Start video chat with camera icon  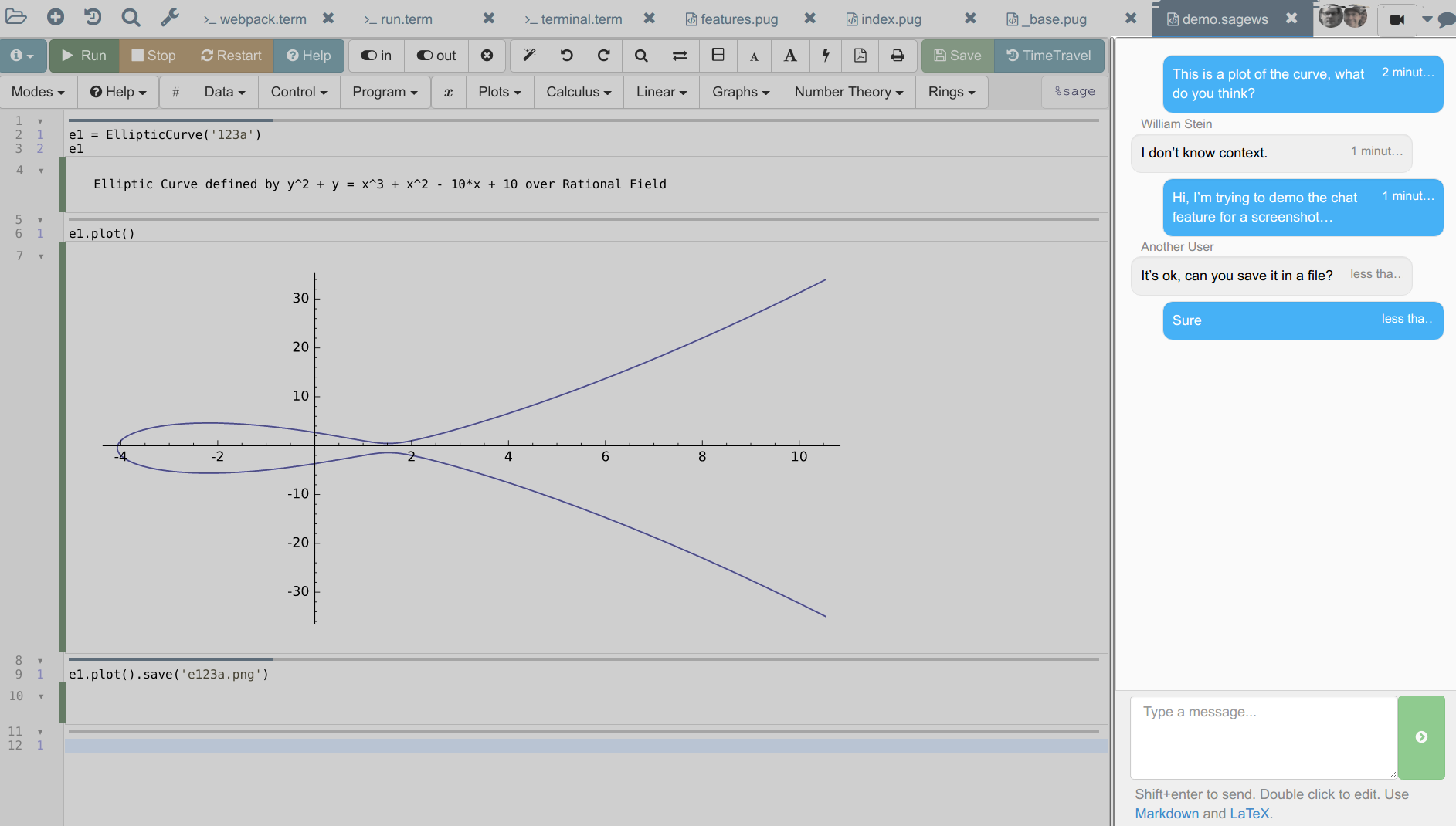[x=1397, y=19]
